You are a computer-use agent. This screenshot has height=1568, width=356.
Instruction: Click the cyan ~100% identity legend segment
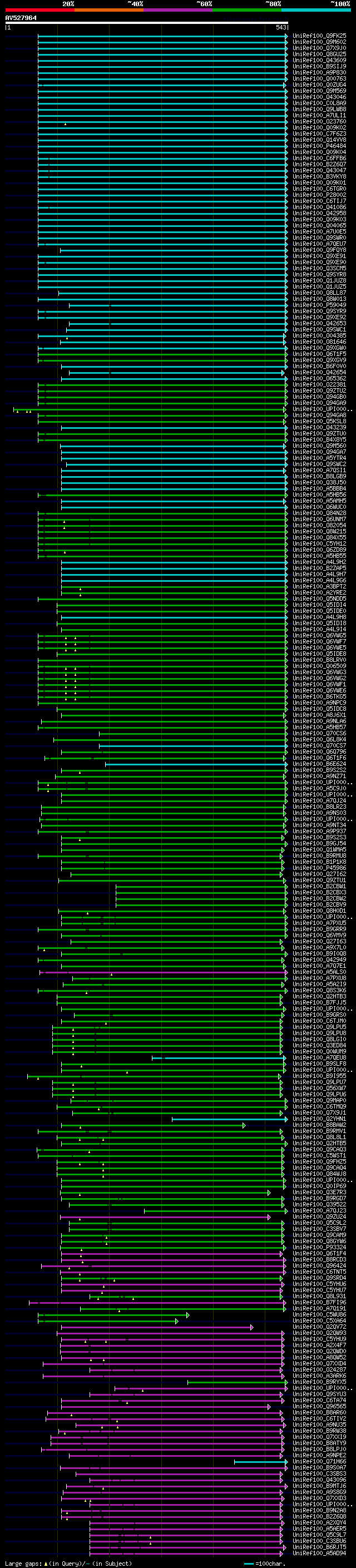coord(316,10)
